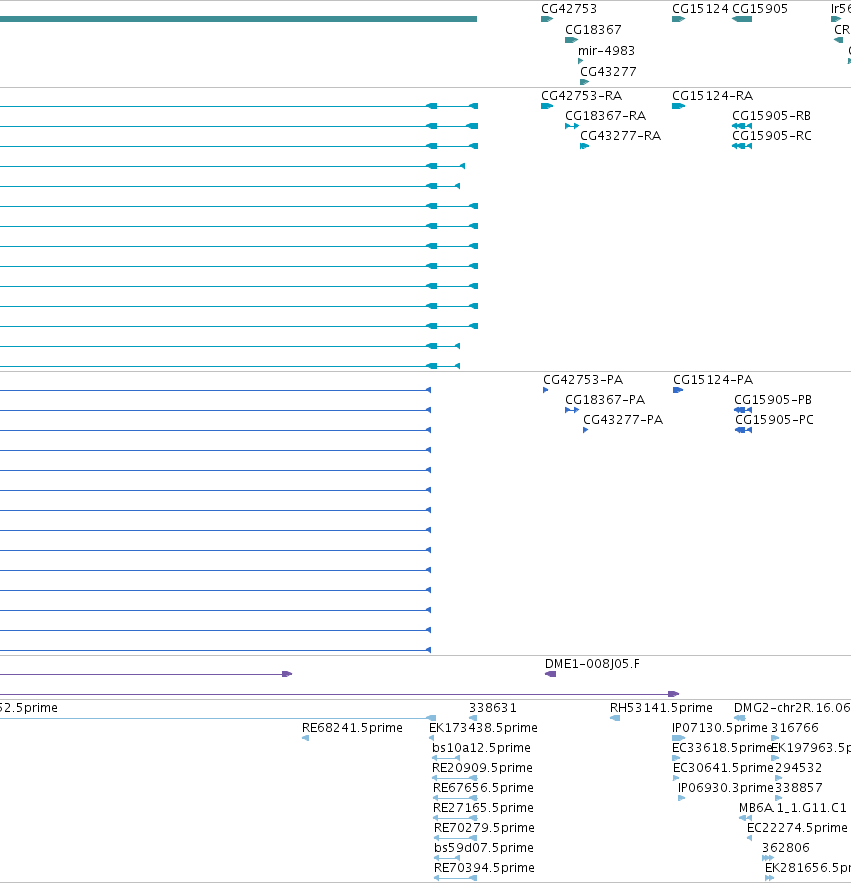Select the CG15124-RA transcript label

click(x=712, y=96)
